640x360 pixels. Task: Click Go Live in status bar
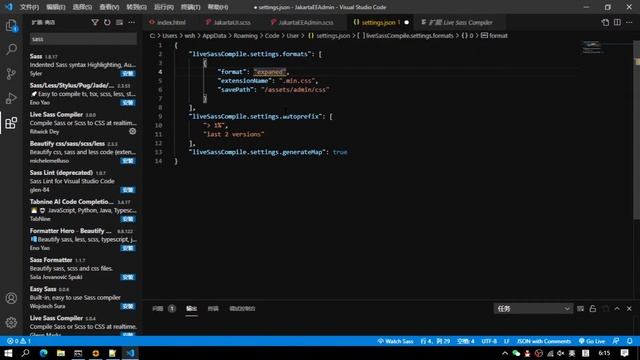click(592, 341)
